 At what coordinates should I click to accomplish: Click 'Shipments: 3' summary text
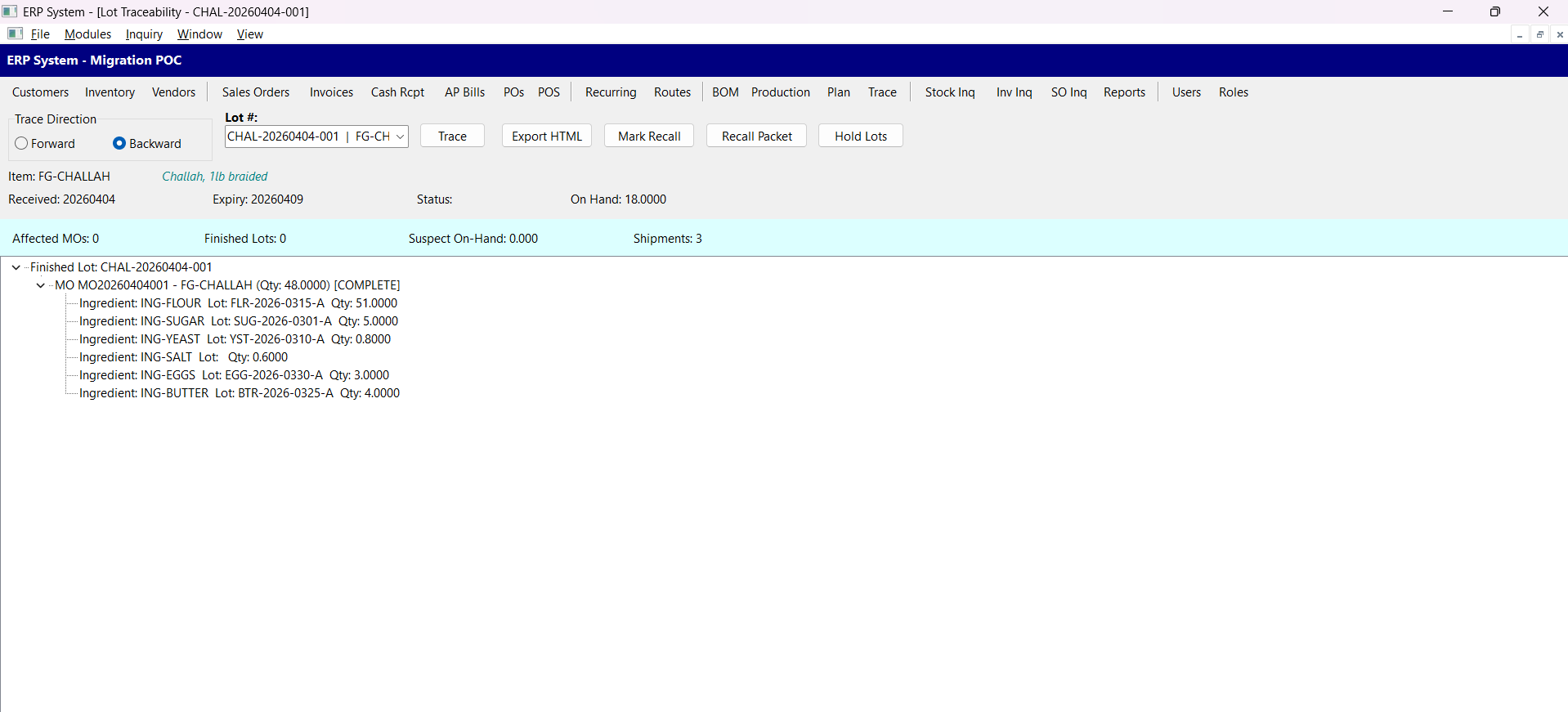(667, 239)
